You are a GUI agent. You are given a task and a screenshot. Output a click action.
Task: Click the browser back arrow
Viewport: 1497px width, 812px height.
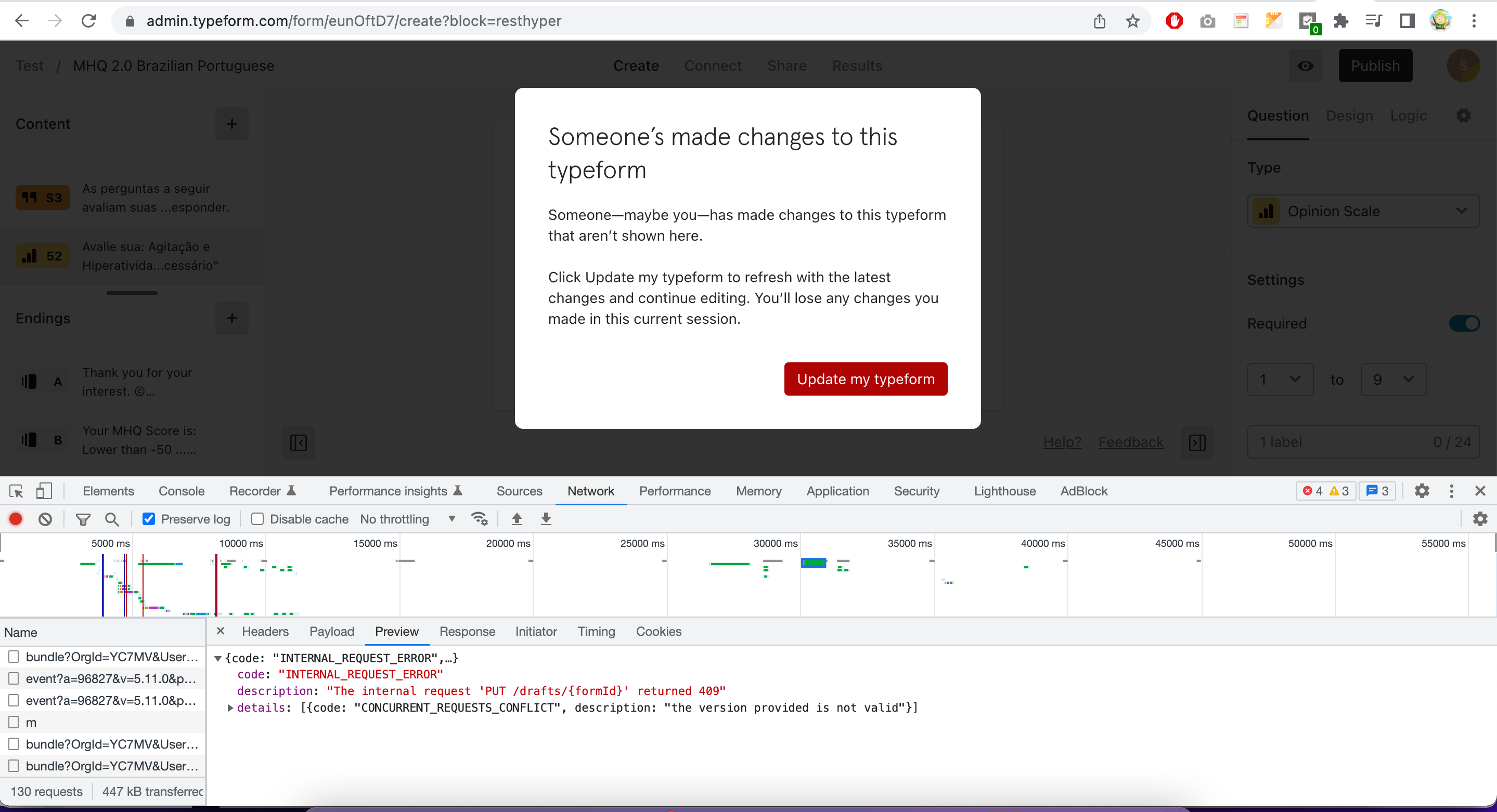pos(22,21)
